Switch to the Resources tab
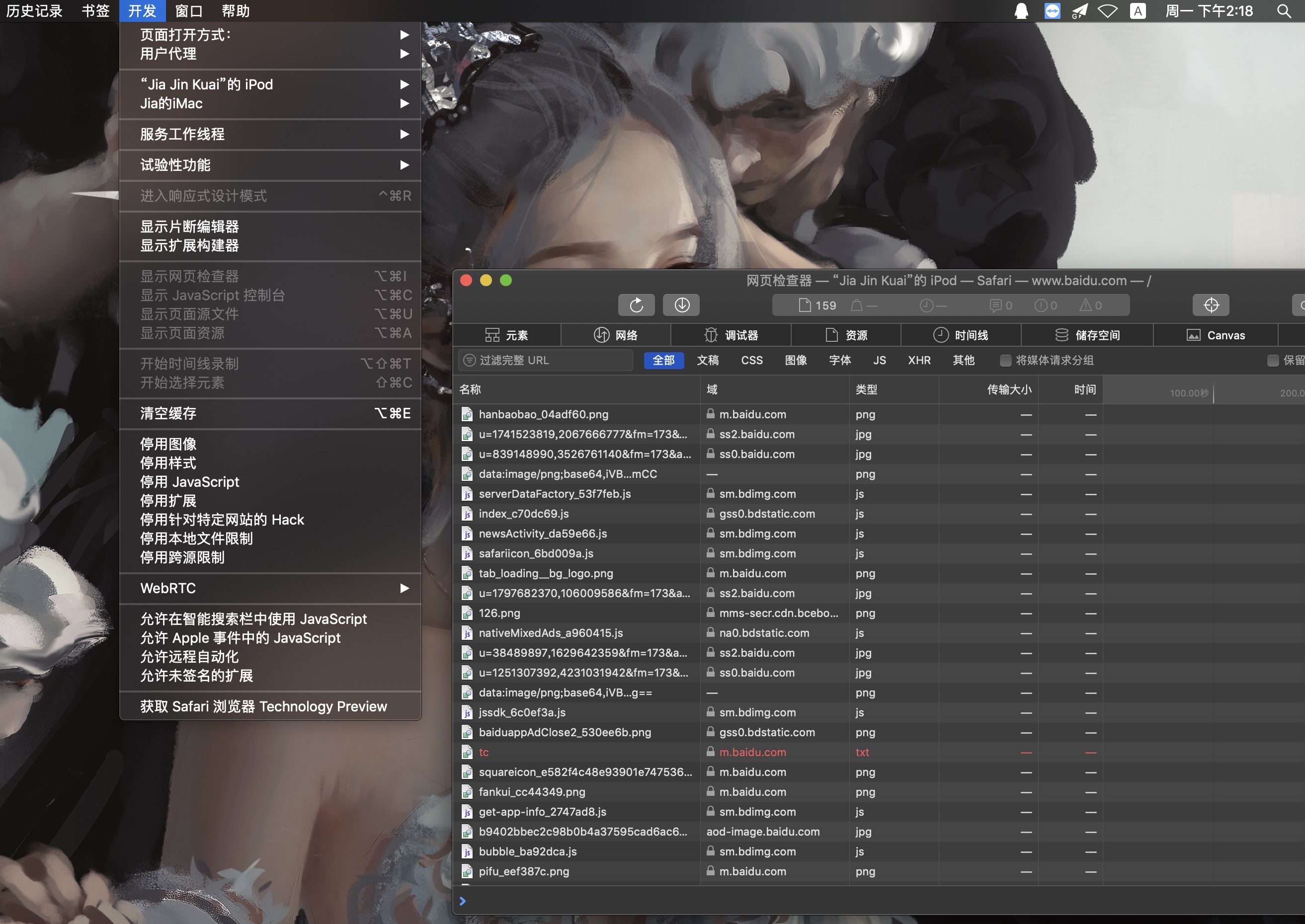 click(x=846, y=335)
